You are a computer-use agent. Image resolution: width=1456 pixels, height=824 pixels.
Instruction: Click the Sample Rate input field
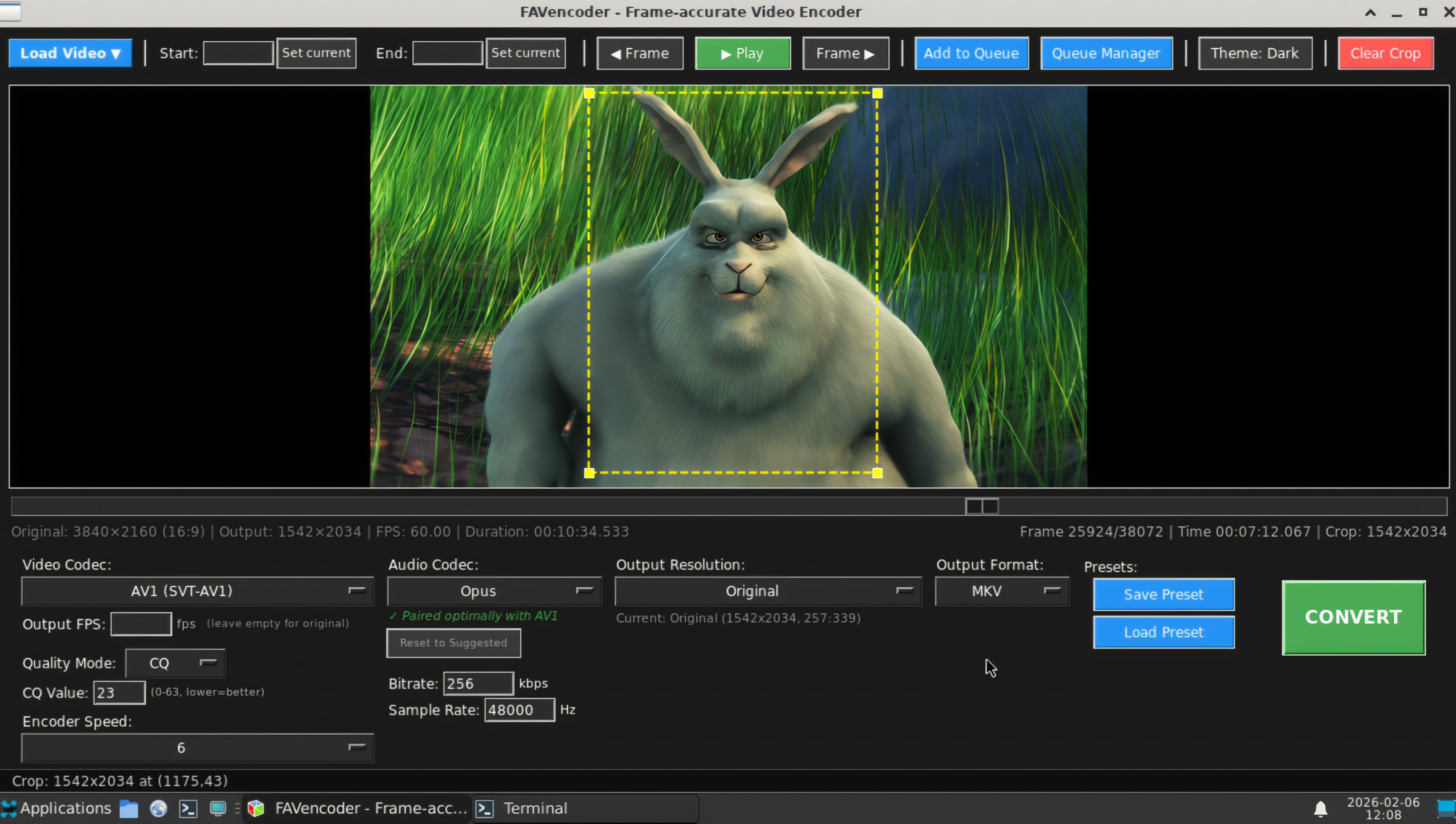click(519, 710)
